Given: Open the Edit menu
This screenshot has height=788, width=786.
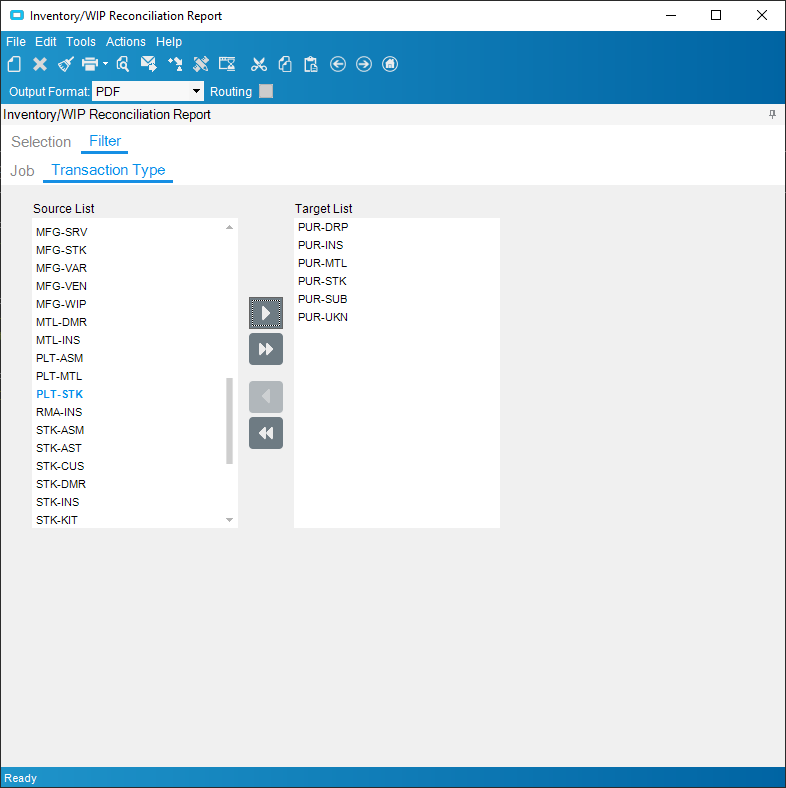Looking at the screenshot, I should click(46, 42).
